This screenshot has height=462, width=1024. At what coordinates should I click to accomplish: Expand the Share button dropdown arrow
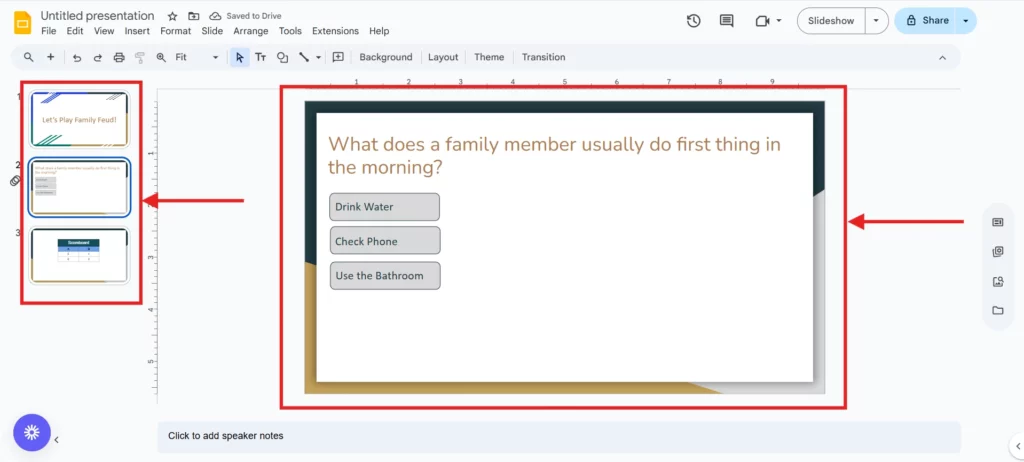[x=965, y=21]
